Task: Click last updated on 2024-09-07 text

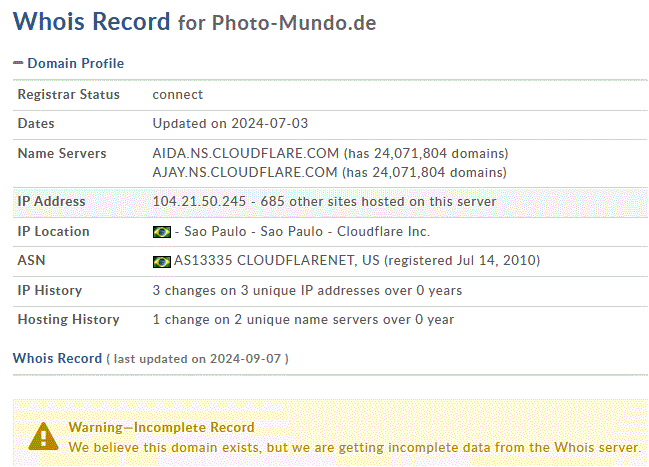Action: click(x=197, y=359)
